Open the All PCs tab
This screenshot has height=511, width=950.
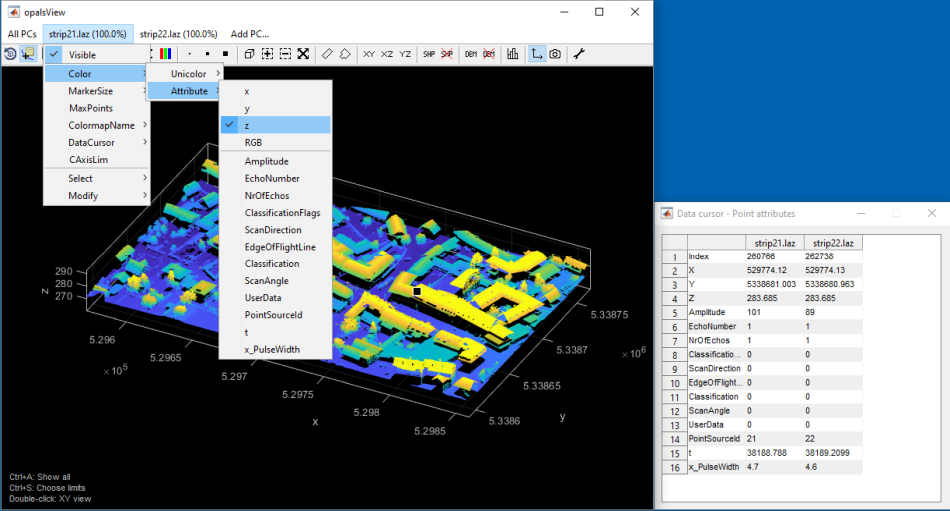21,34
